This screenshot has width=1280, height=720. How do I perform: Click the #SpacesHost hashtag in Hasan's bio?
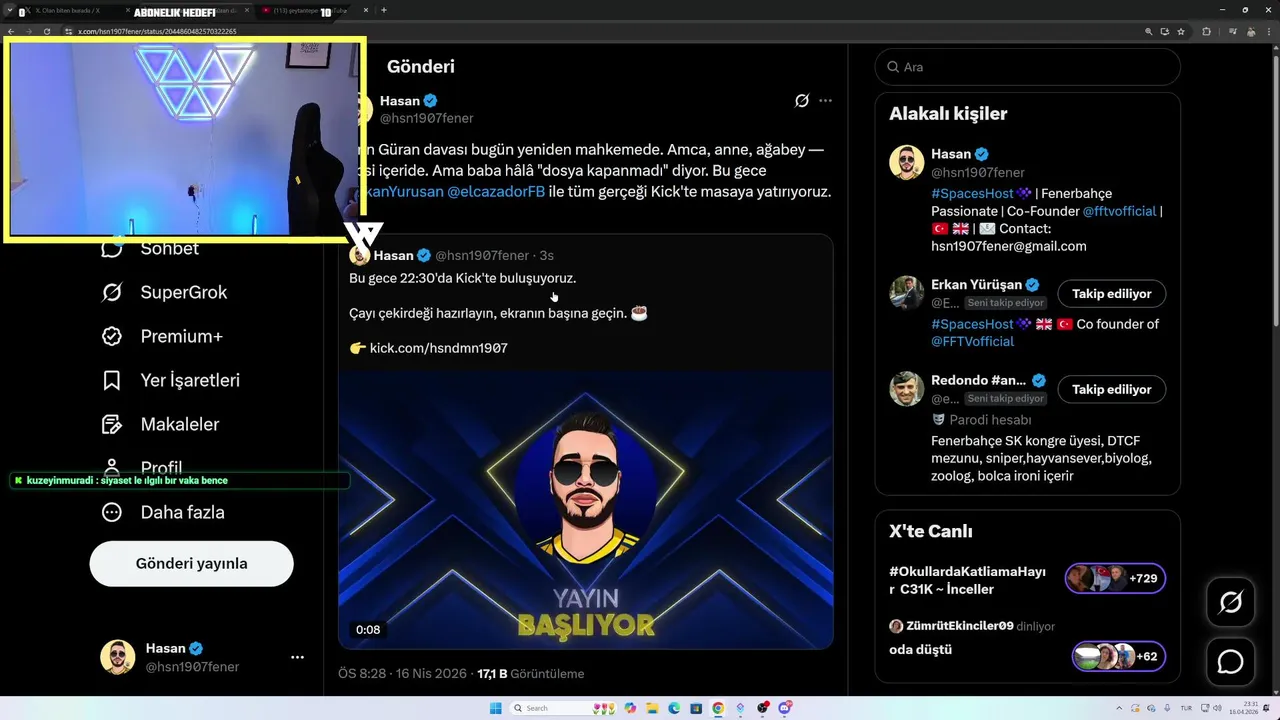(972, 193)
